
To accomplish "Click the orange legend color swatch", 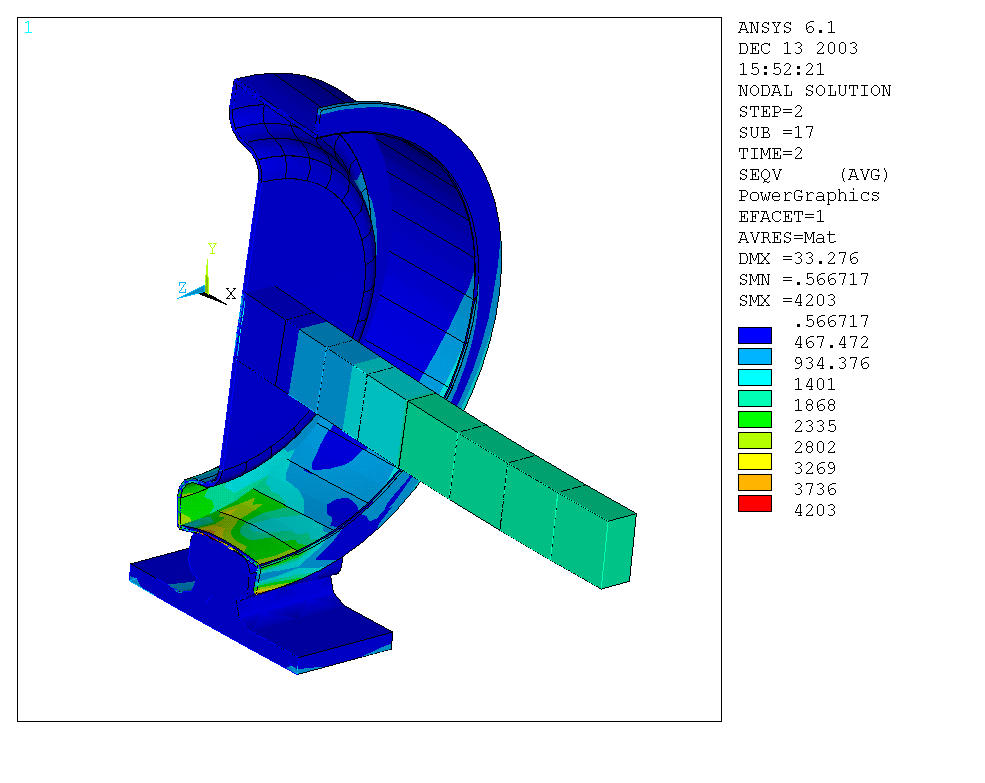I will point(754,483).
